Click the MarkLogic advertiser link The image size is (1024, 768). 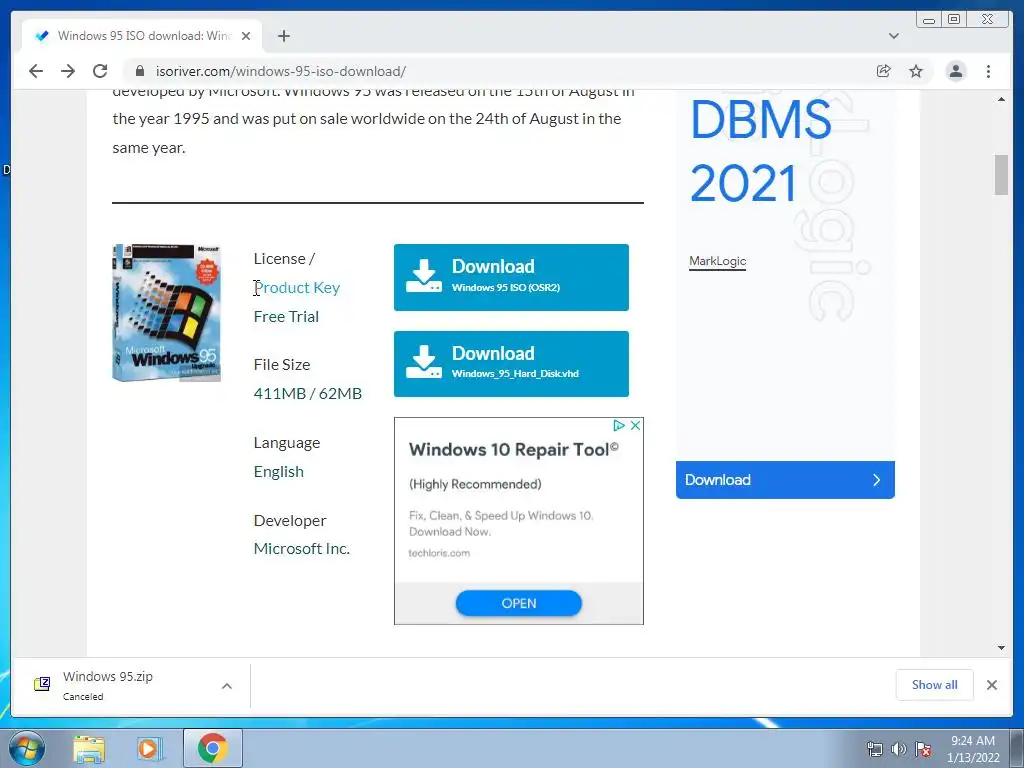(718, 261)
